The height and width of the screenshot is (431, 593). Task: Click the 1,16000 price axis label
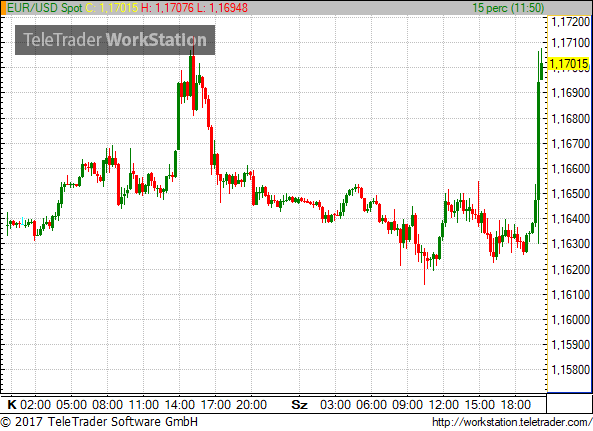pos(570,320)
